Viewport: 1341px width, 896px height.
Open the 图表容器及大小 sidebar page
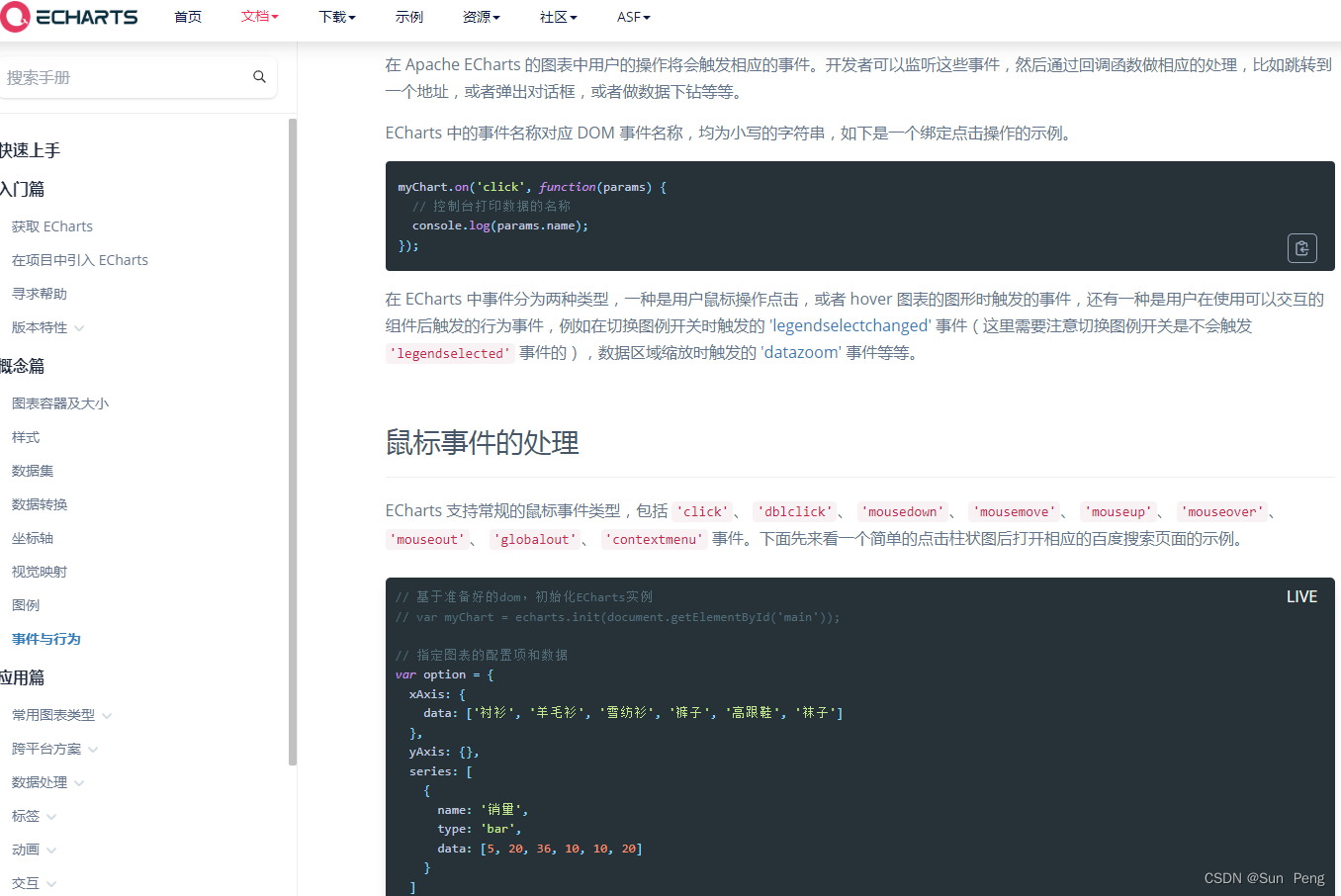(x=60, y=403)
